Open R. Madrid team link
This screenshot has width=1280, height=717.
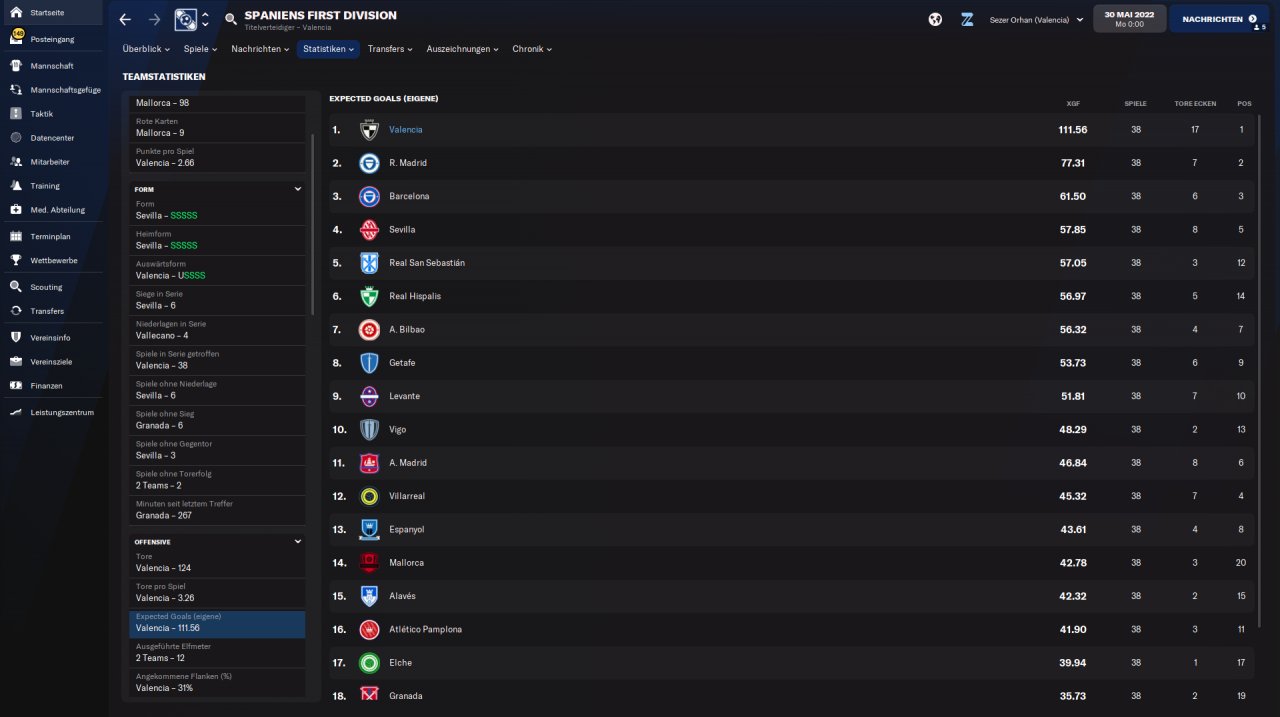408,163
